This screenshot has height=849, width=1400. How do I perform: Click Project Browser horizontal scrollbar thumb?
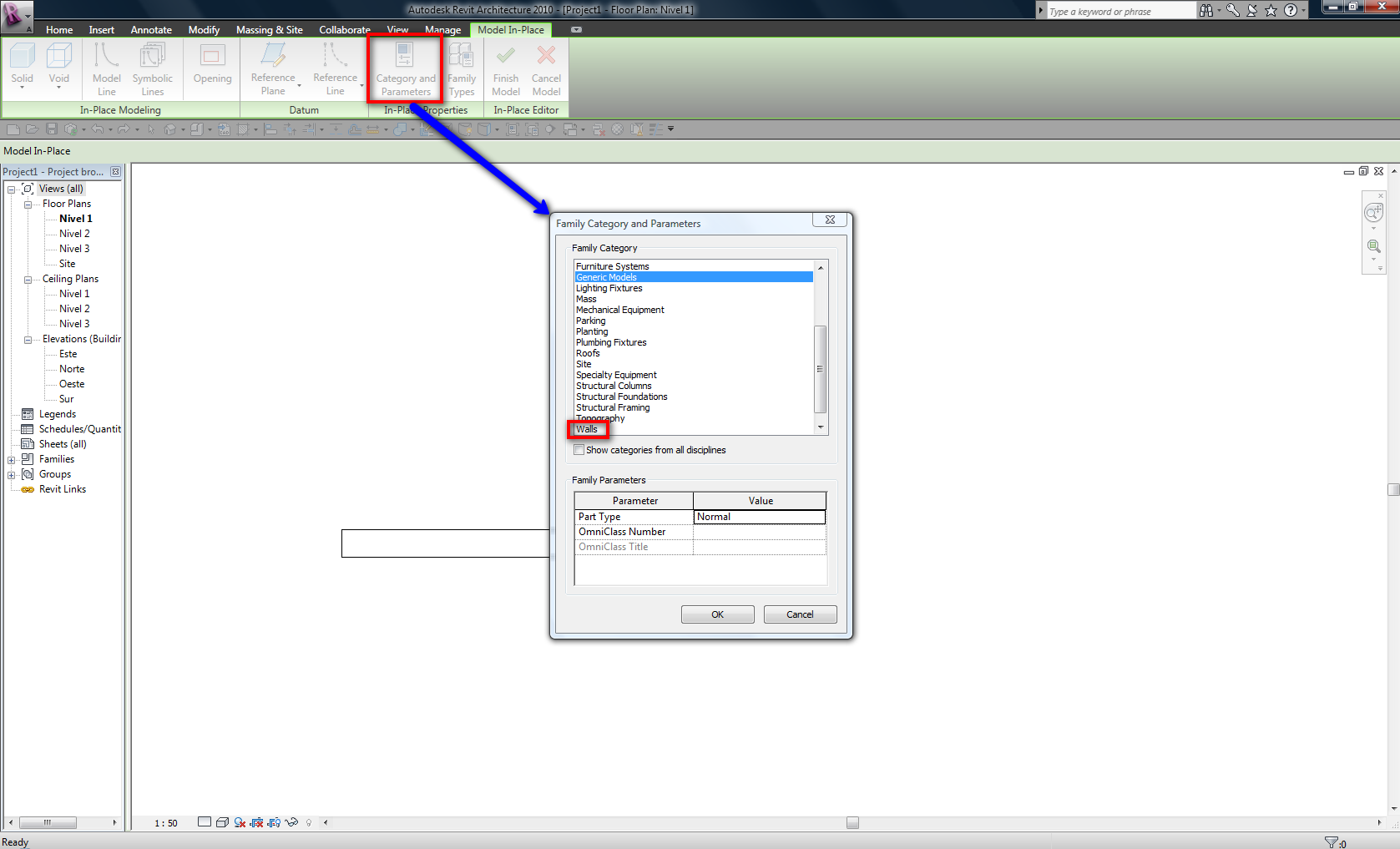pos(48,822)
